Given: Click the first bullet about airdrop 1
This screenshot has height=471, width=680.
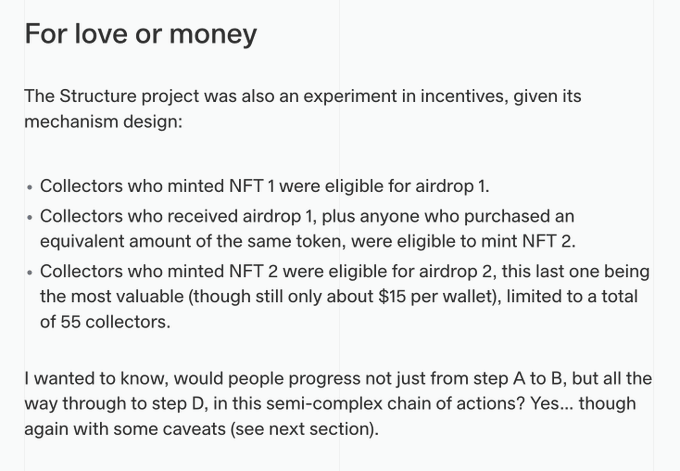Looking at the screenshot, I should (264, 187).
